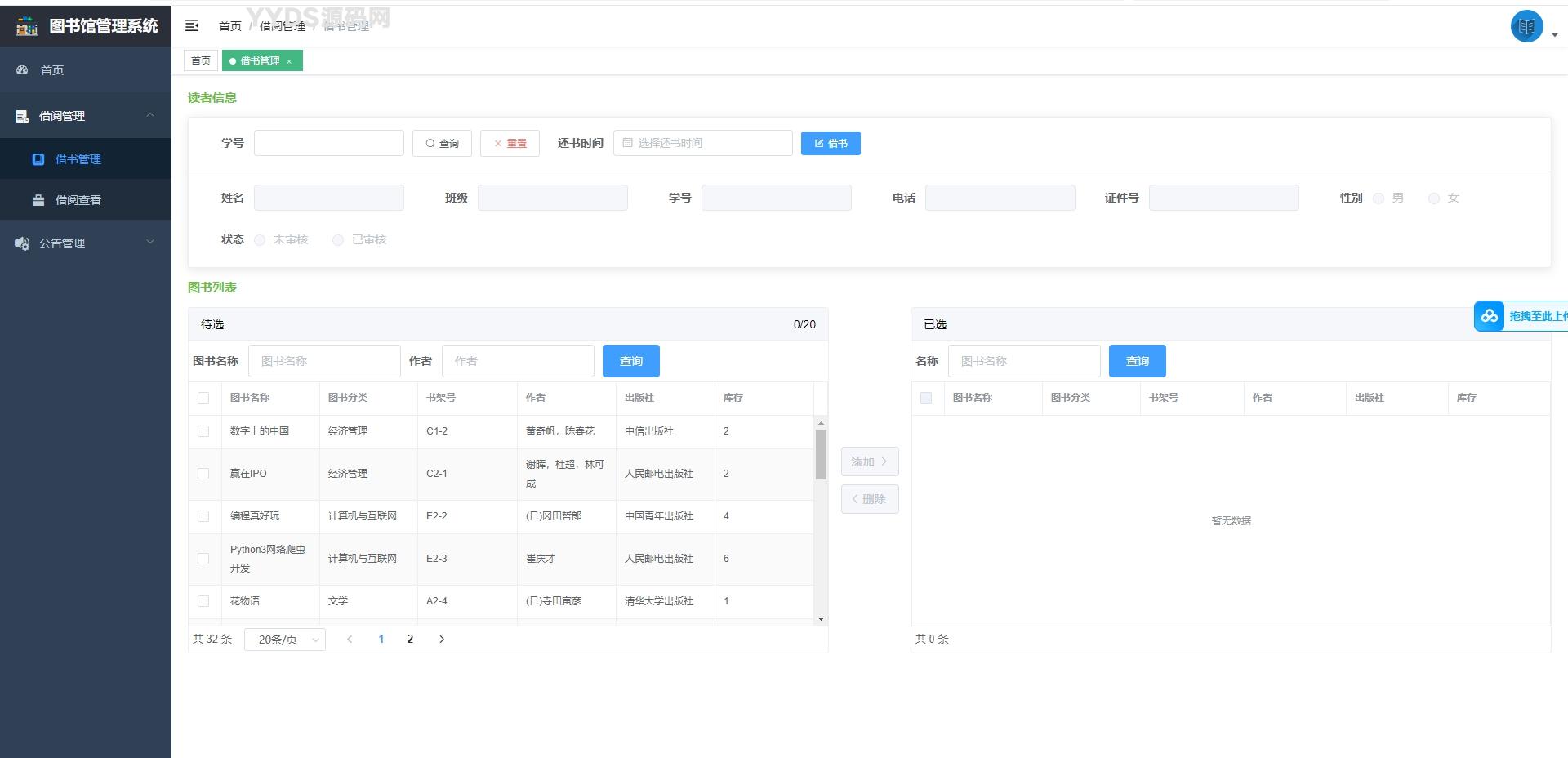Open the 首页 dashboard sidebar item

click(52, 70)
